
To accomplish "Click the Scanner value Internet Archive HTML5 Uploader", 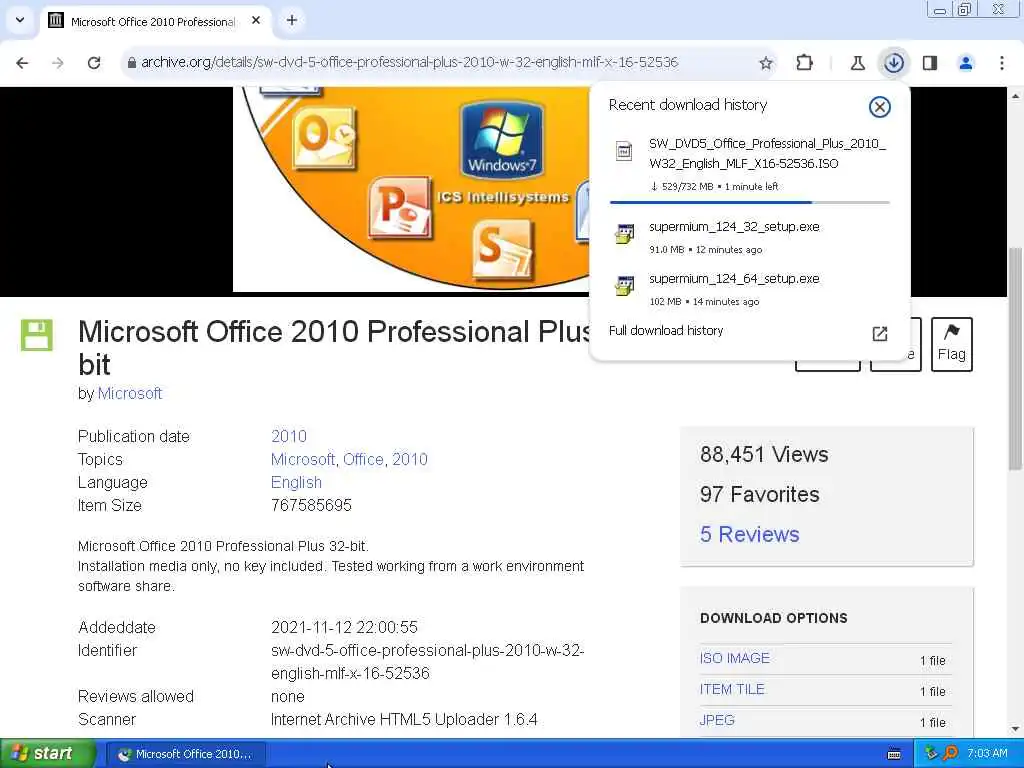I will point(404,720).
